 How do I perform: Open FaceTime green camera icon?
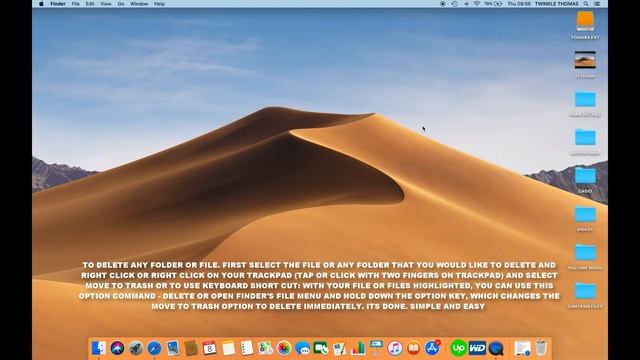click(x=321, y=348)
